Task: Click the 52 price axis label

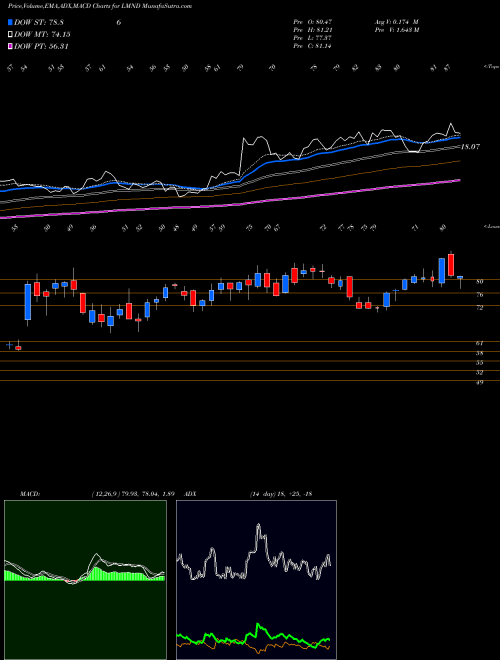Action: click(479, 373)
